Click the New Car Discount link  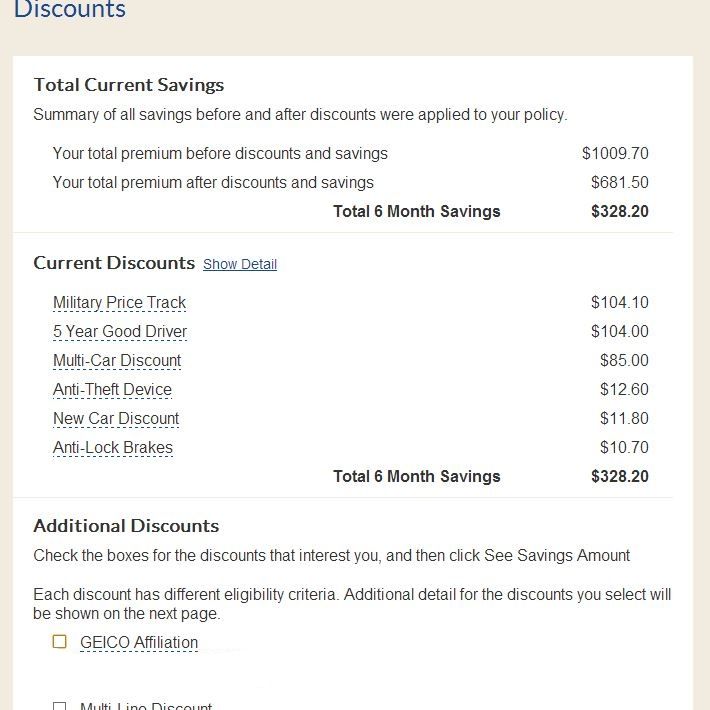pos(116,419)
